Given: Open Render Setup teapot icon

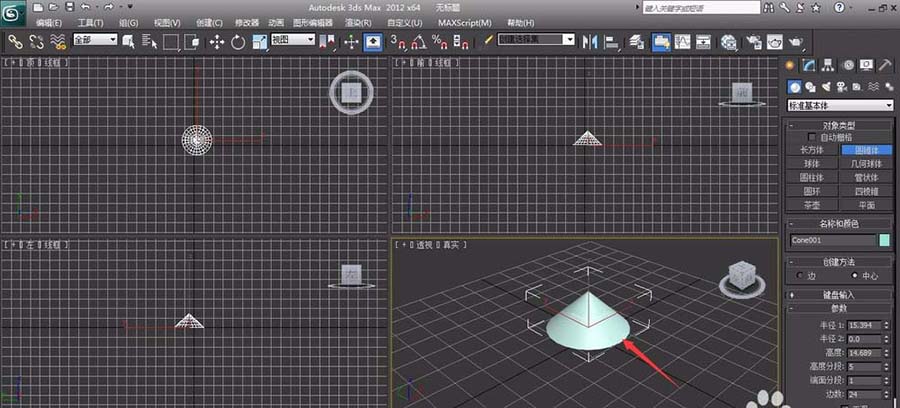Looking at the screenshot, I should (754, 42).
